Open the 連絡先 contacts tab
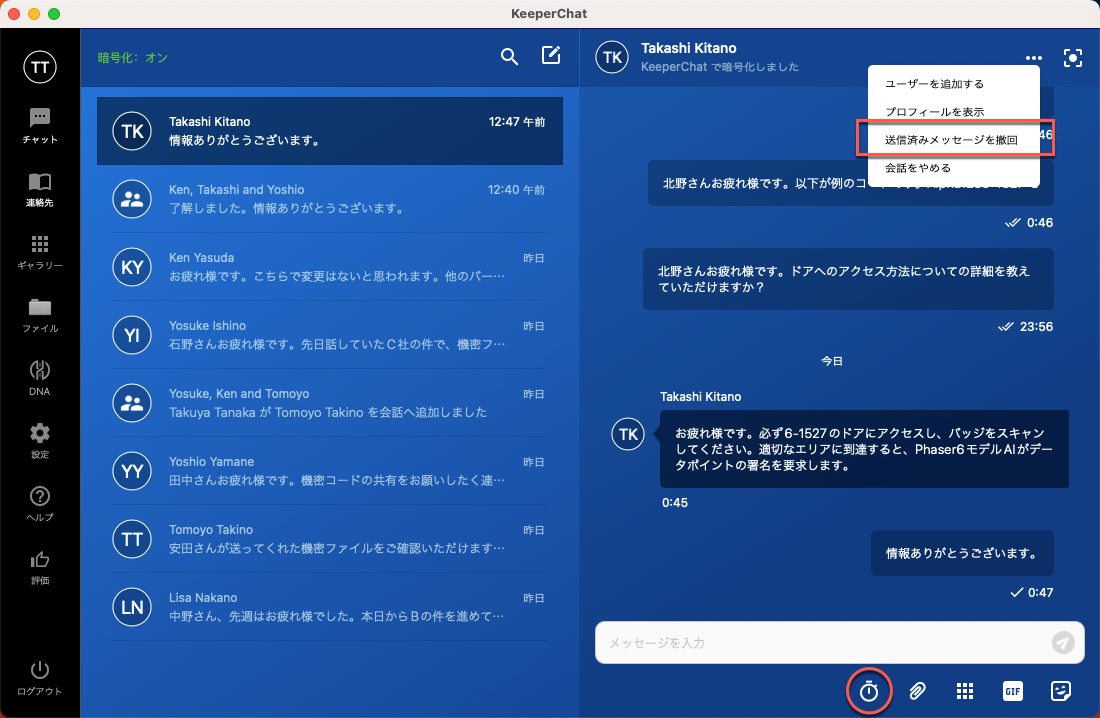This screenshot has height=718, width=1100. click(x=40, y=189)
